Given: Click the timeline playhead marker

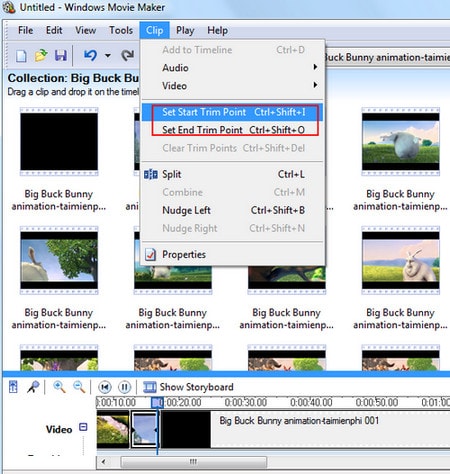Looking at the screenshot, I should 157,402.
